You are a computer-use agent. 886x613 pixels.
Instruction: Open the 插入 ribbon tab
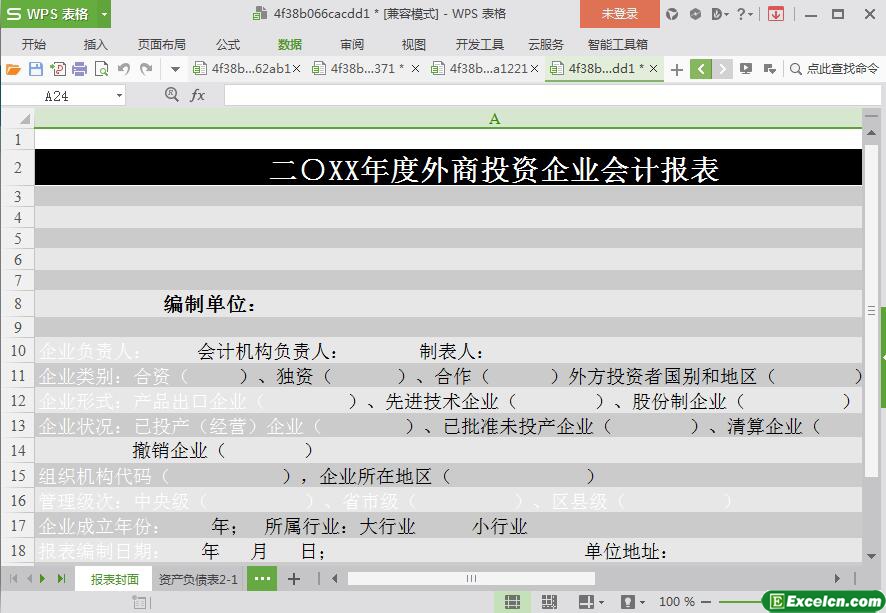tap(95, 45)
